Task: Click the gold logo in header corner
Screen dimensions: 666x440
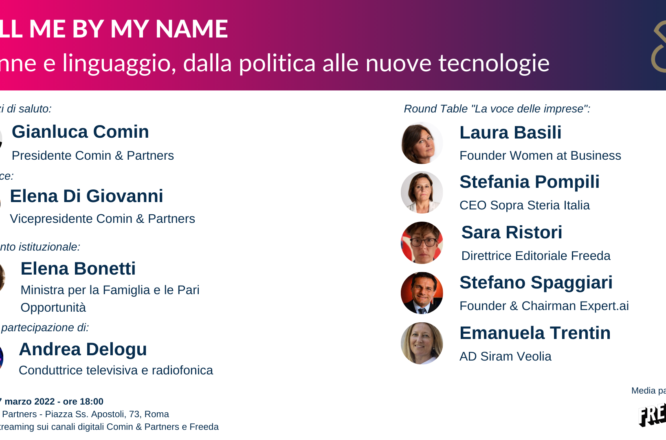Action: 659,47
